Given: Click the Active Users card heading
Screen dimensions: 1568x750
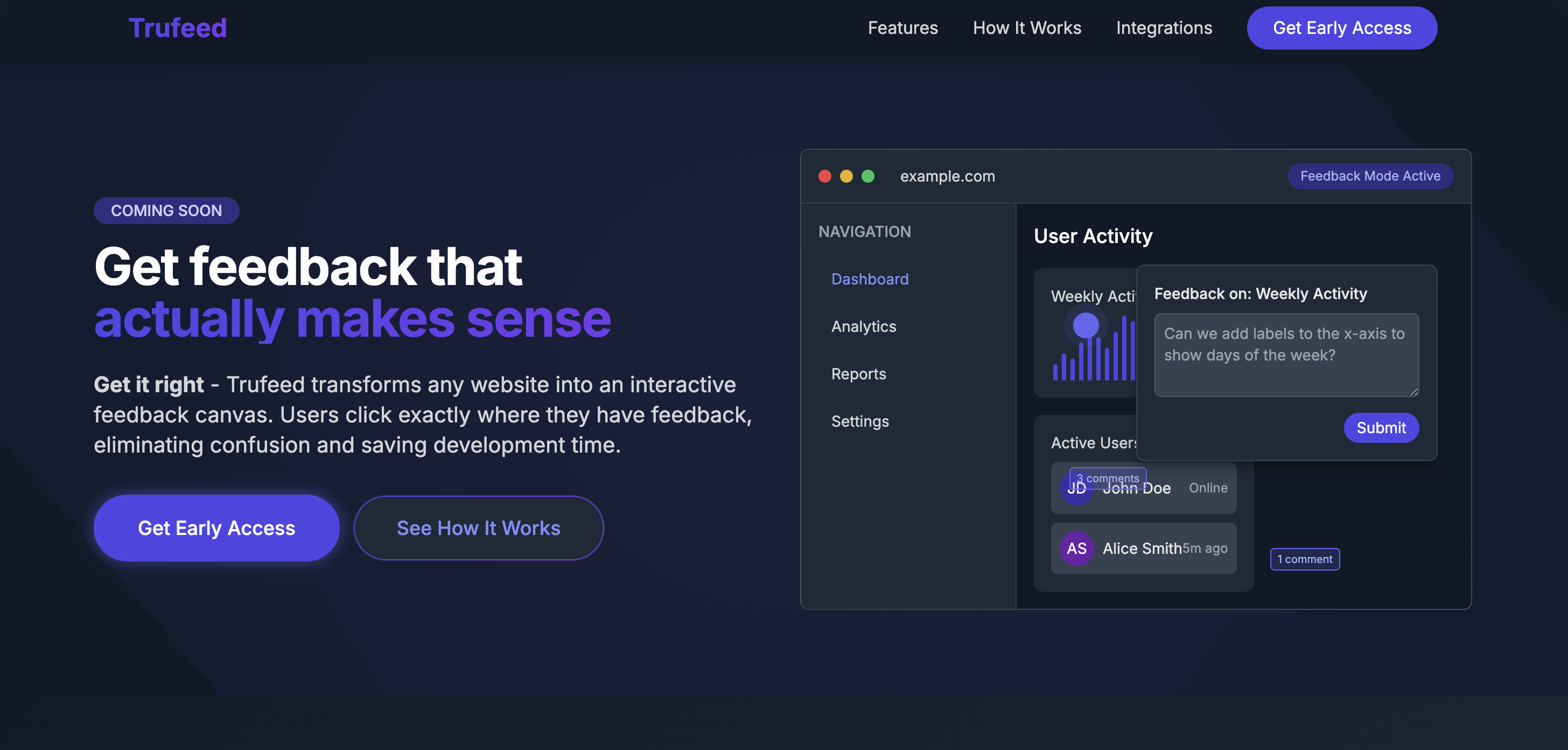Looking at the screenshot, I should pyautogui.click(x=1094, y=443).
